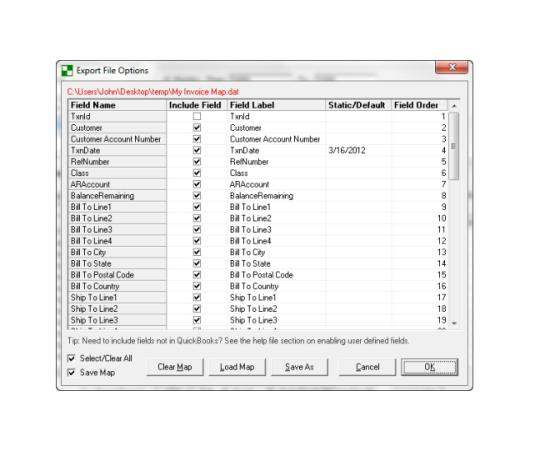The height and width of the screenshot is (451, 540).
Task: Select the BalanceRemaining field name cell
Action: [117, 196]
